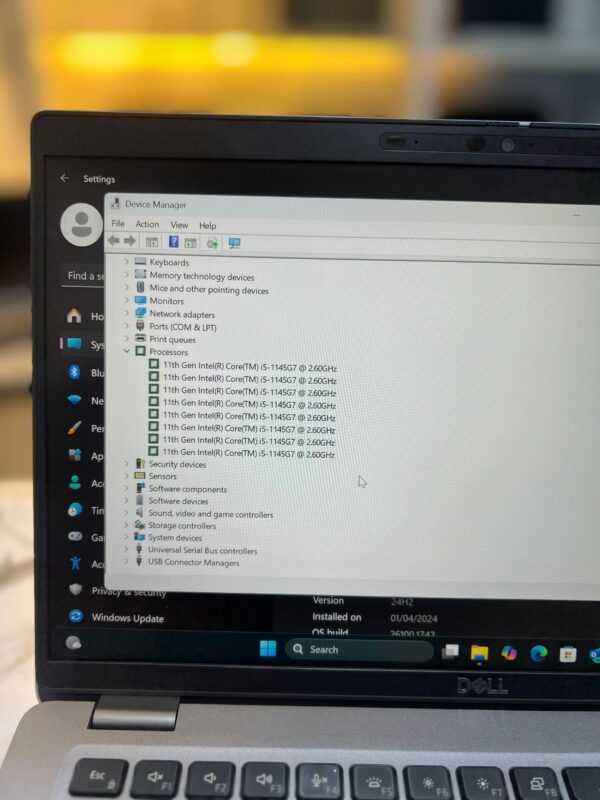Click the Keyboards device icon
600x800 pixels.
tap(140, 261)
